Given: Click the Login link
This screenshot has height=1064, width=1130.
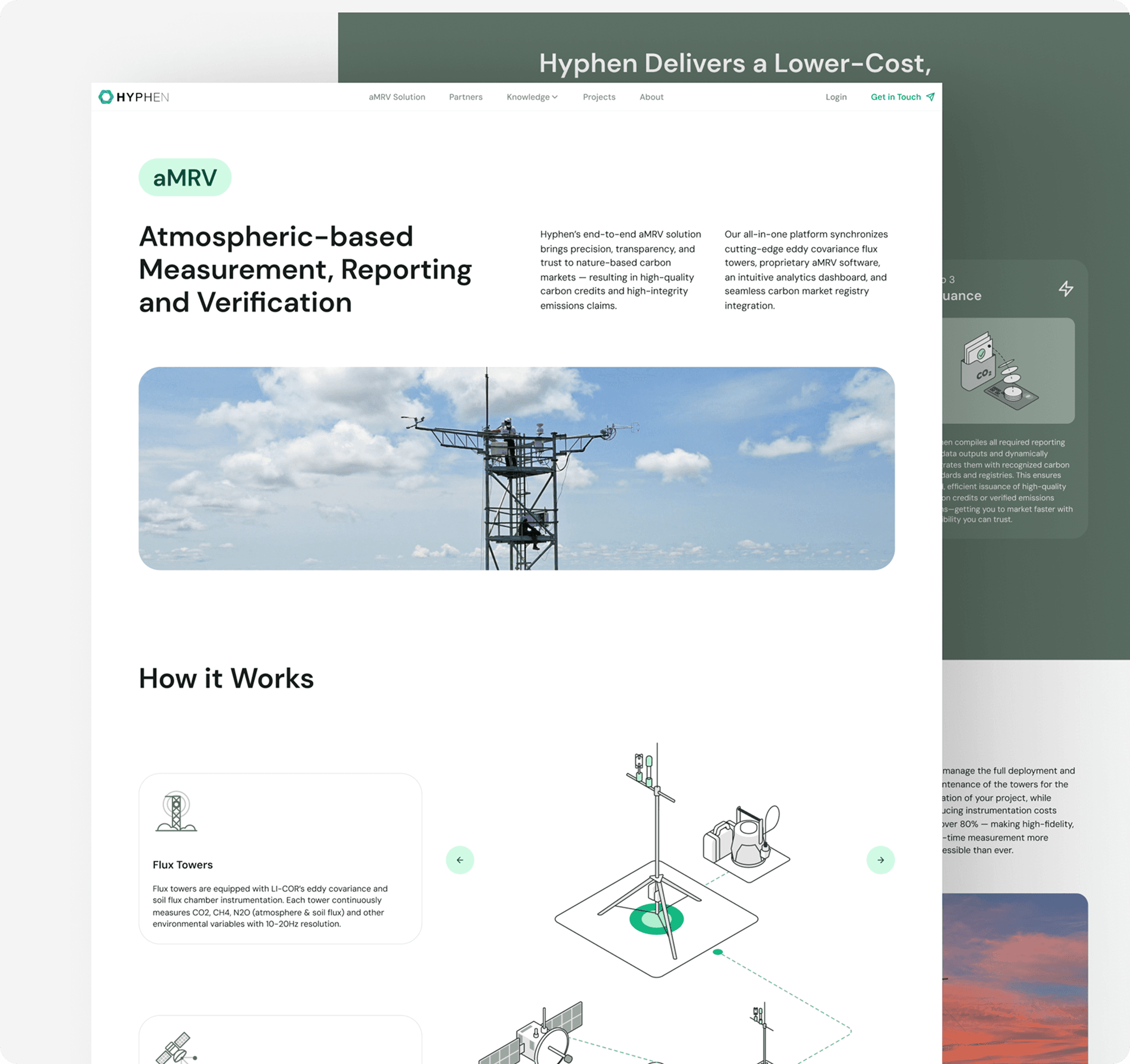Looking at the screenshot, I should coord(836,96).
